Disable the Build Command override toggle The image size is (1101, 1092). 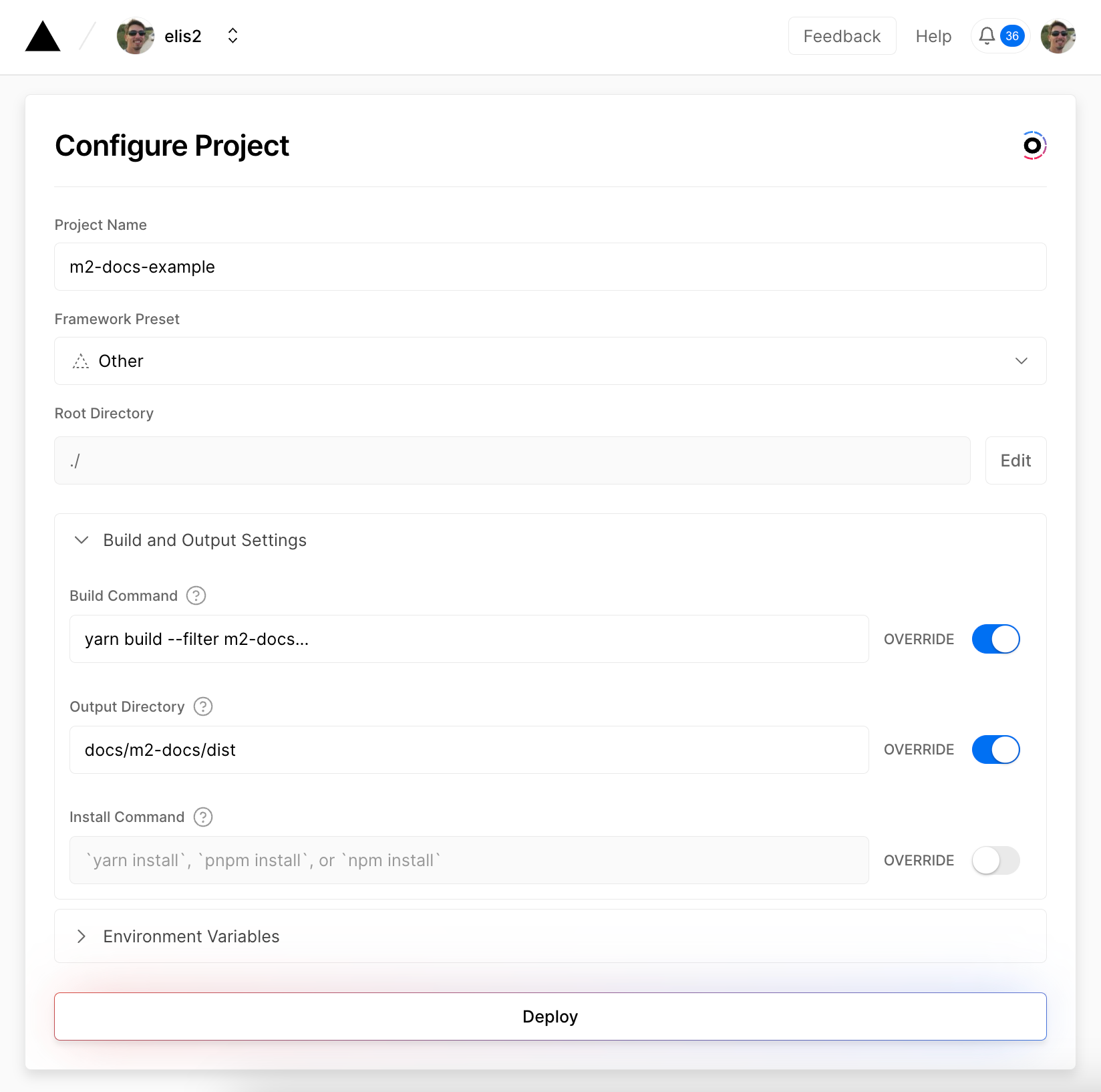click(995, 639)
